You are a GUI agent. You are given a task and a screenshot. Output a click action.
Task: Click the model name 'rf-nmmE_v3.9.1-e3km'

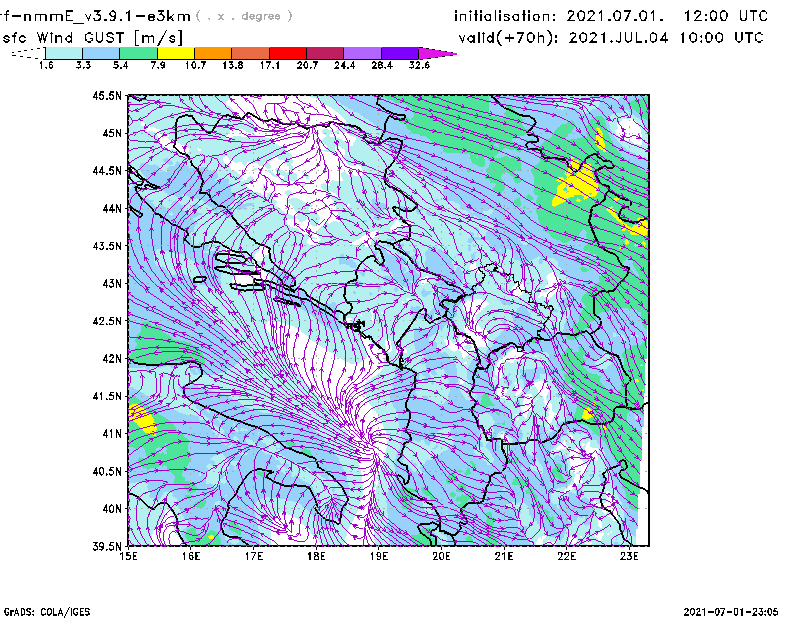pyautogui.click(x=95, y=16)
